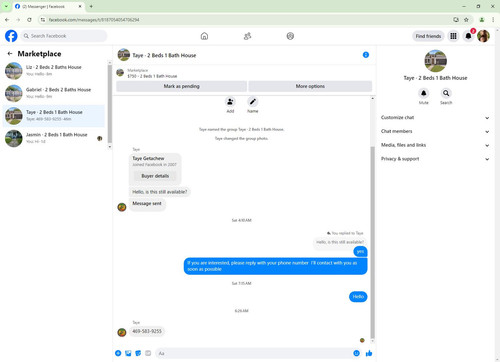The image size is (500, 362).
Task: Click the blue Hello message bubble
Action: click(x=358, y=296)
